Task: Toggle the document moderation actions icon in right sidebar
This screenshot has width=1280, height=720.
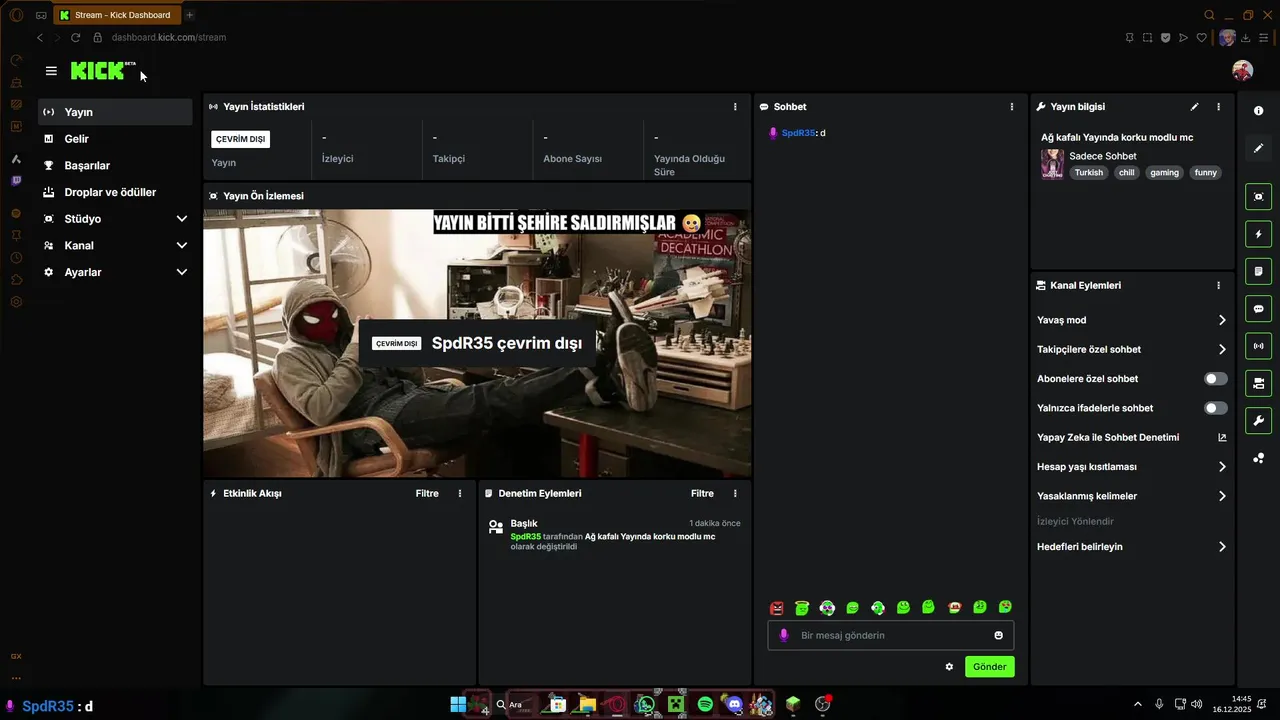Action: pyautogui.click(x=1258, y=271)
